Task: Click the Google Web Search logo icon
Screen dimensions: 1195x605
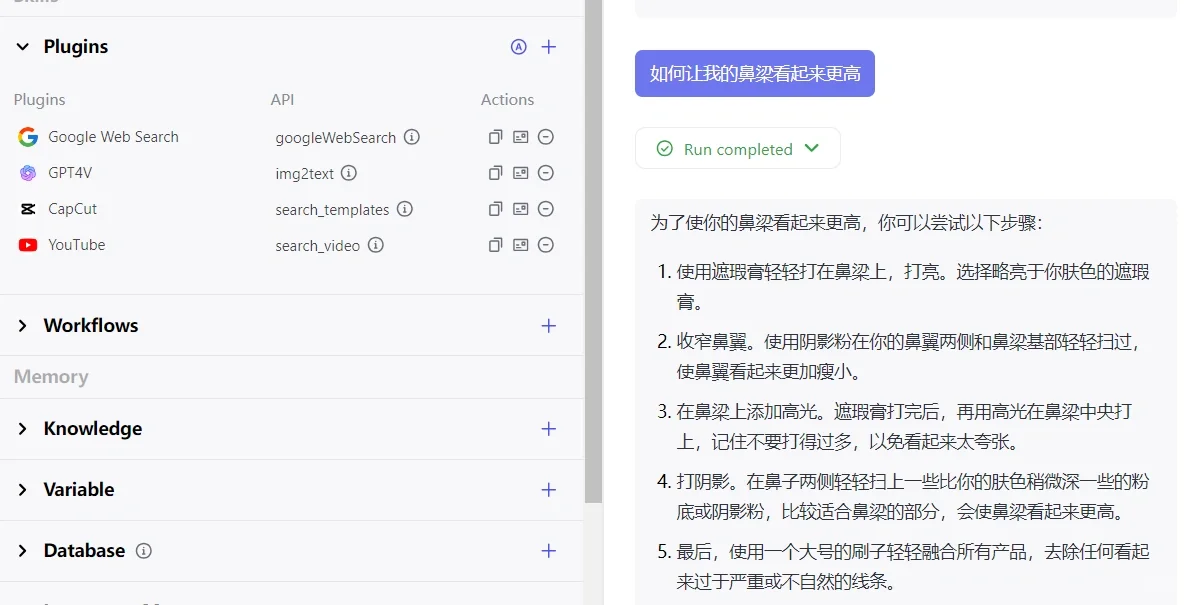Action: click(28, 137)
